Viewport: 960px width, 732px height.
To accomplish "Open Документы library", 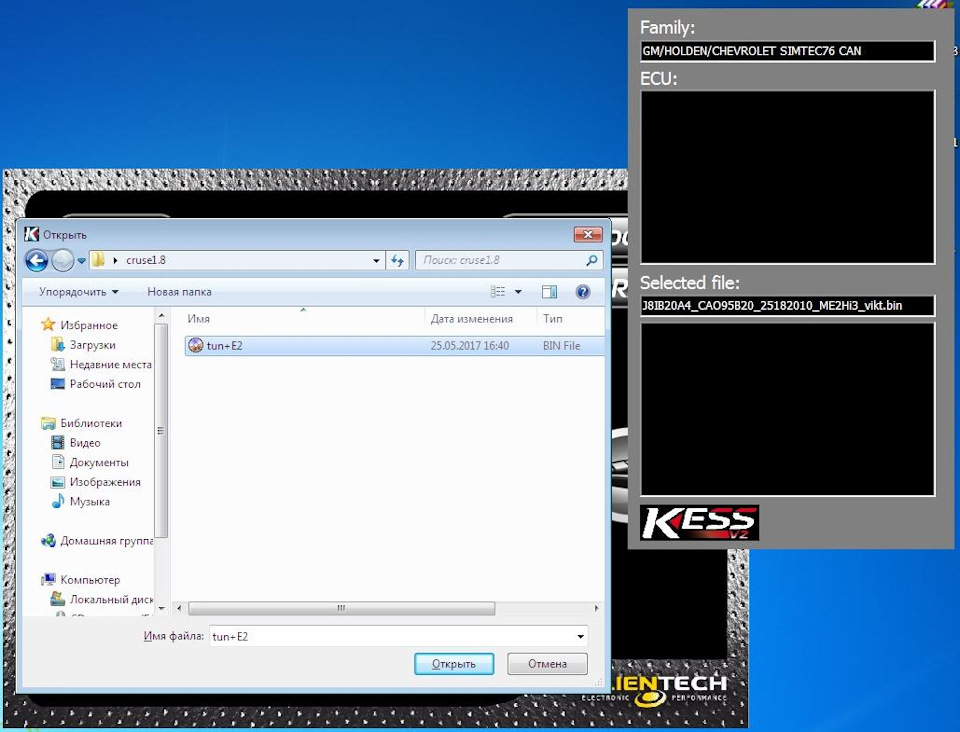I will (99, 462).
